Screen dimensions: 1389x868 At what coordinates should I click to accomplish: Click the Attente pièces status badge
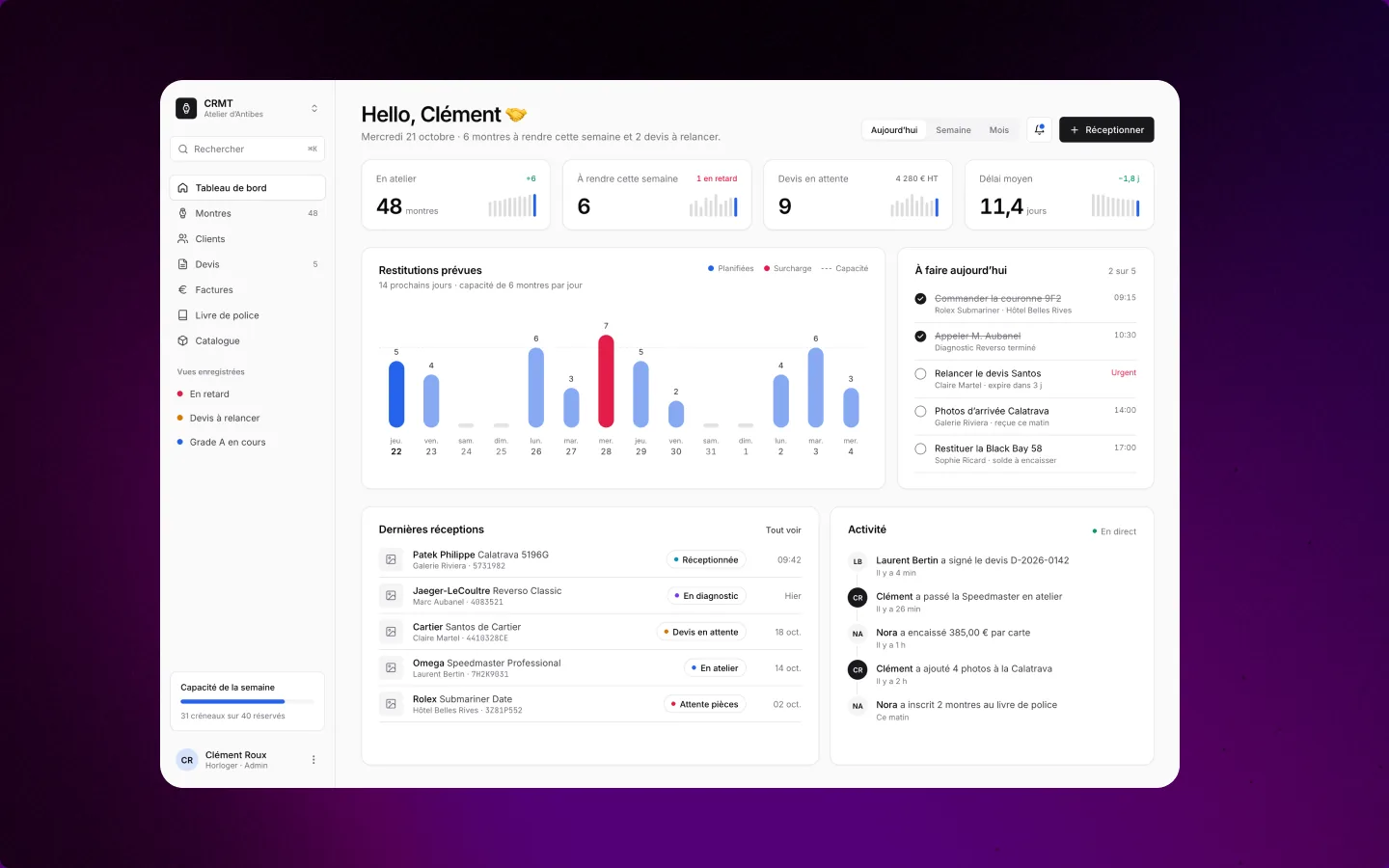click(705, 704)
